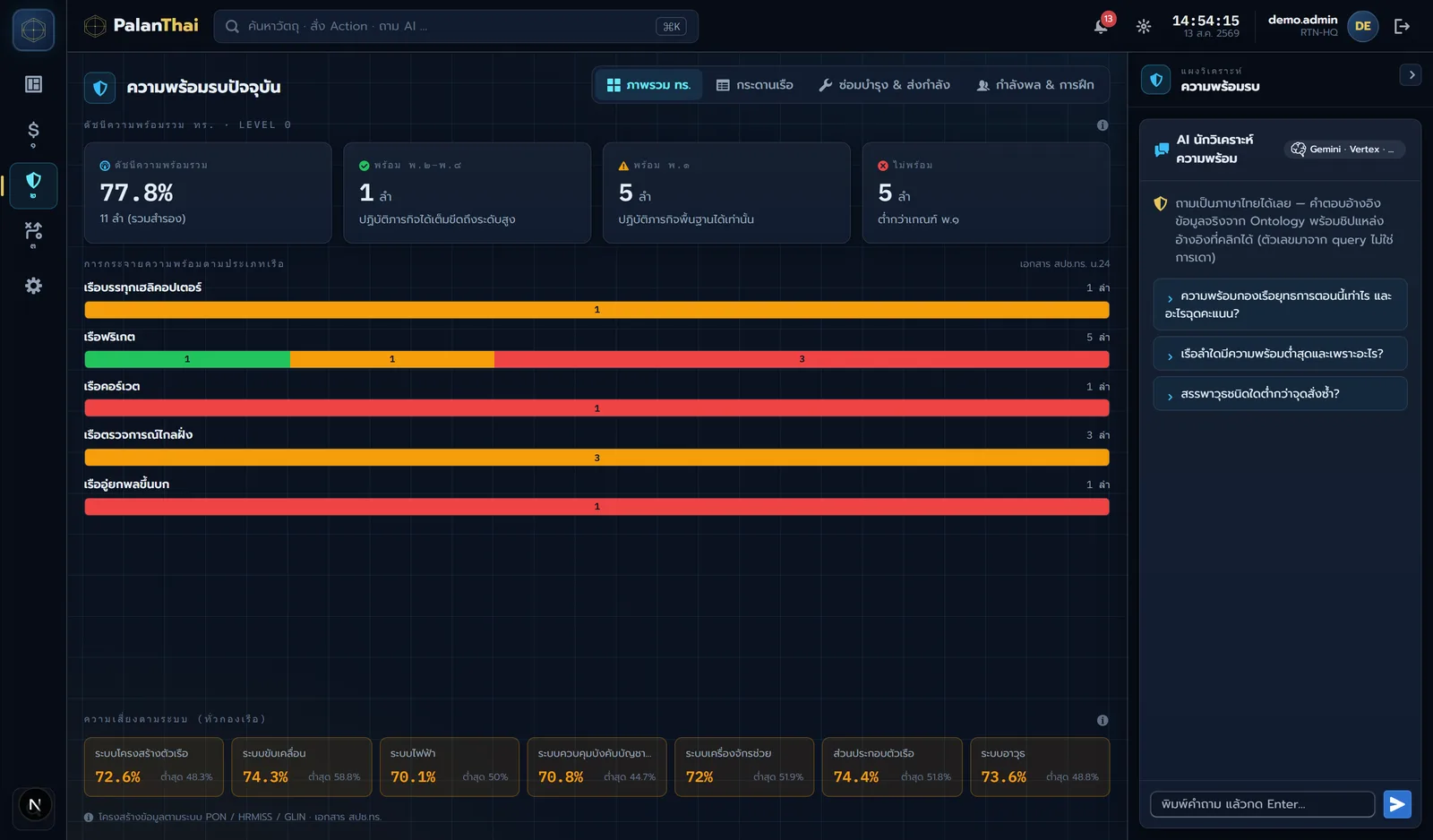Viewport: 1433px width, 840px height.
Task: Expand suggested question about สรรพาวุธ
Action: (1280, 394)
